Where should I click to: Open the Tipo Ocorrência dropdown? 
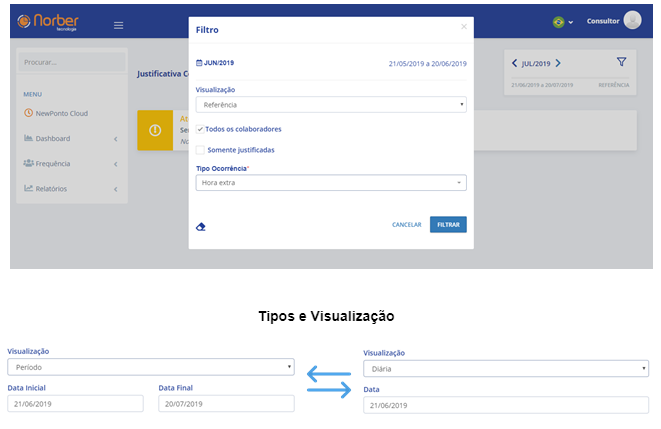tap(330, 183)
